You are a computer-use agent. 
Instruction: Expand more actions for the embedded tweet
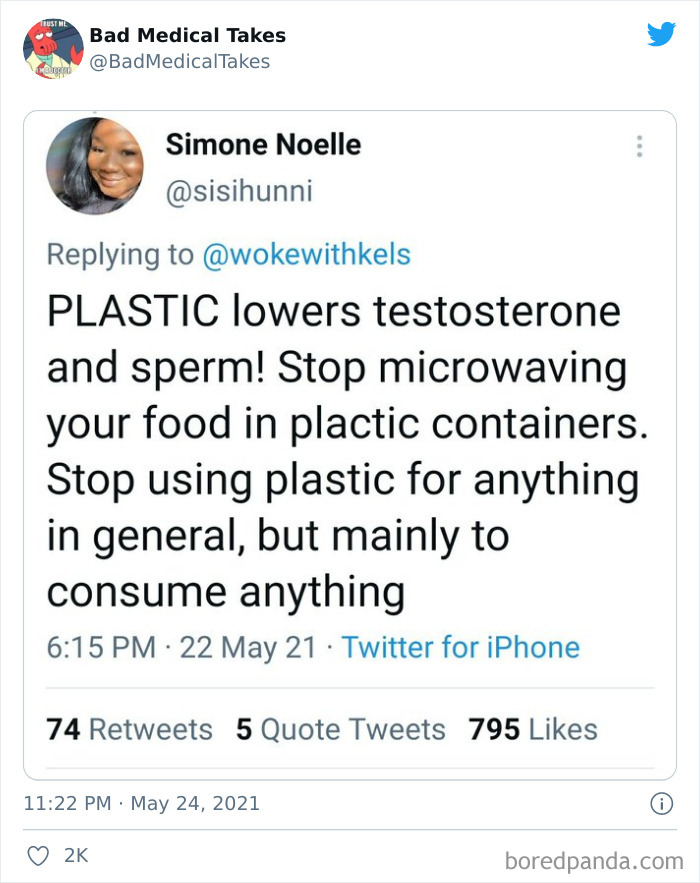click(638, 146)
